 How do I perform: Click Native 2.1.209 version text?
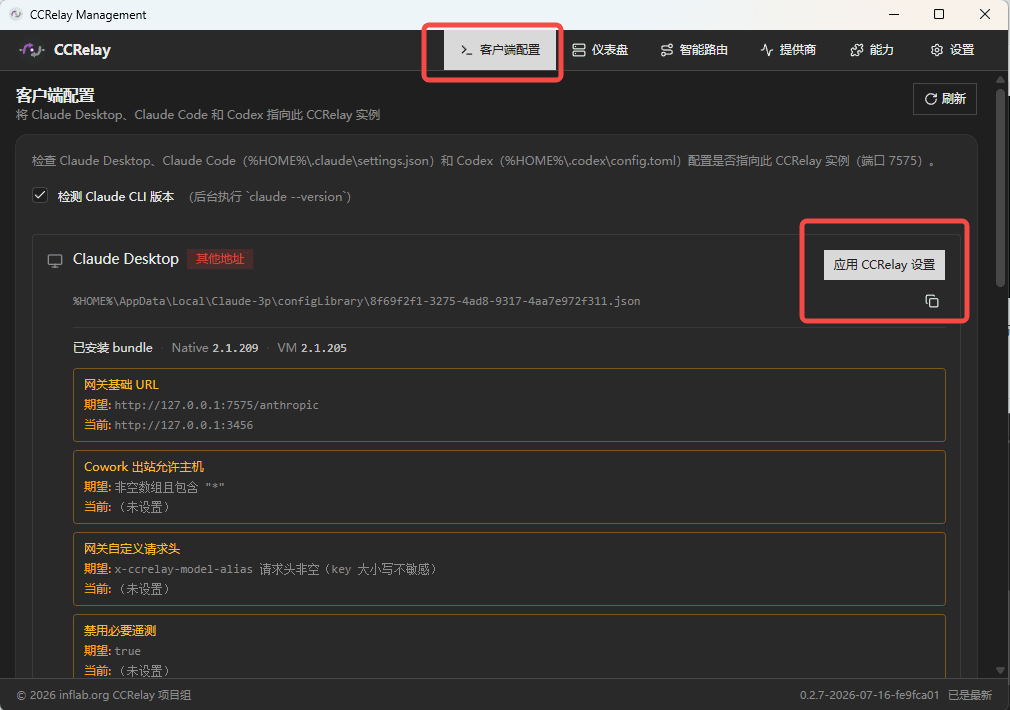tap(214, 348)
